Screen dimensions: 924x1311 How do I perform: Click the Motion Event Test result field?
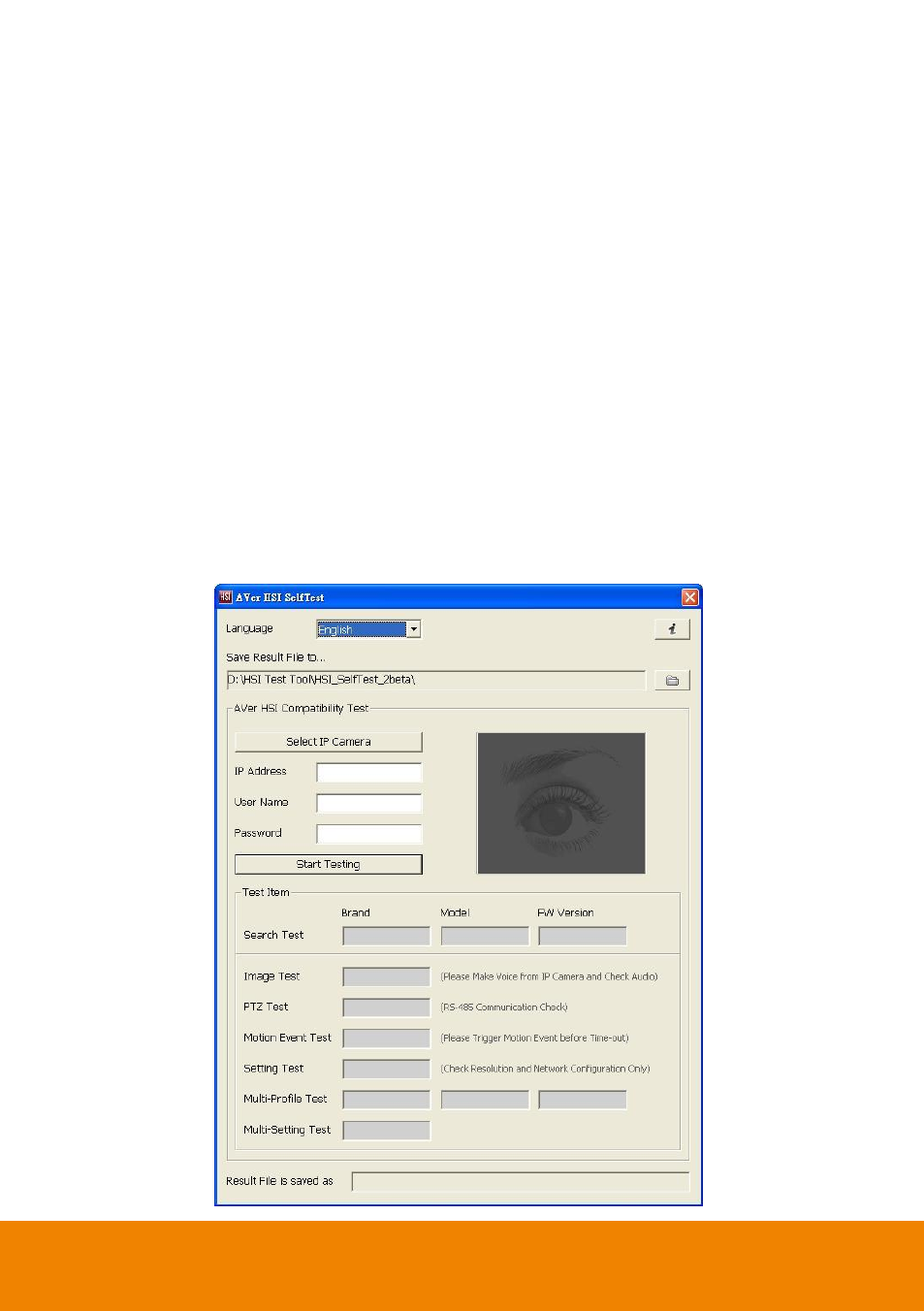tap(386, 1039)
